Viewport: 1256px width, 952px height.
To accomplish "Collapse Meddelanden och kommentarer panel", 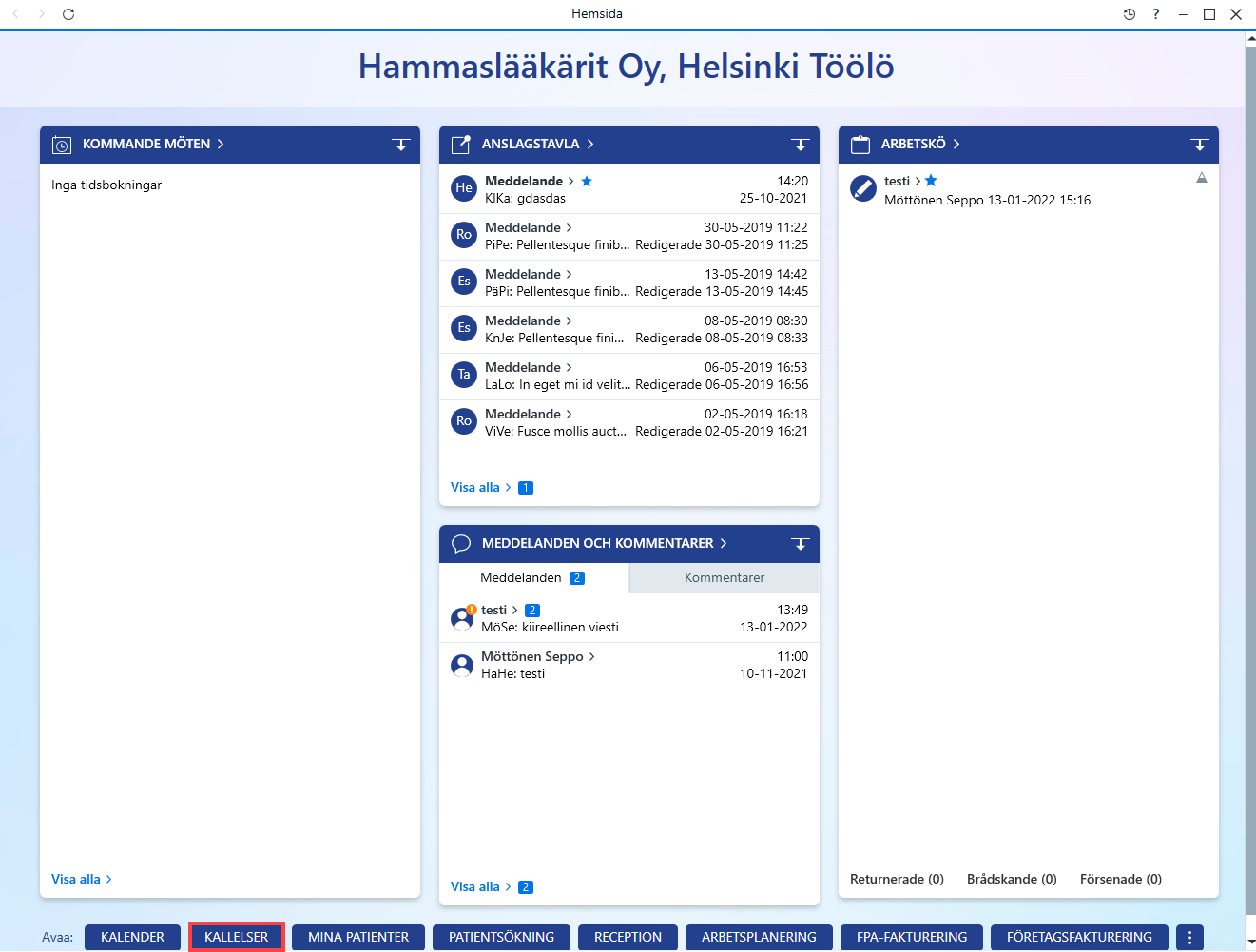I will click(x=801, y=544).
